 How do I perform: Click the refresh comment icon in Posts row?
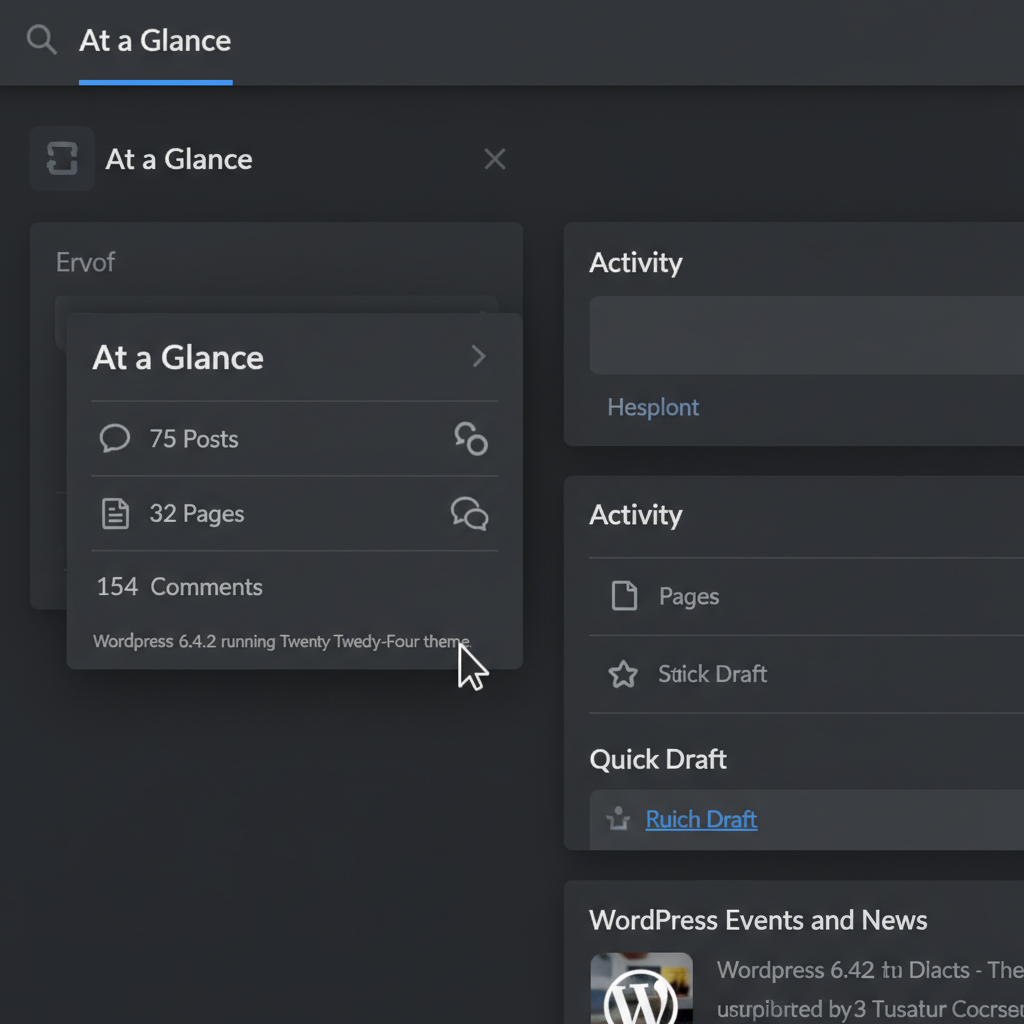(x=471, y=439)
